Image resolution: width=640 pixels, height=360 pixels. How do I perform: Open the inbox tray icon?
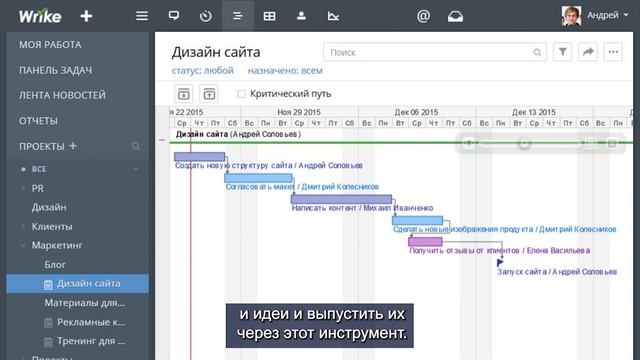pos(455,16)
